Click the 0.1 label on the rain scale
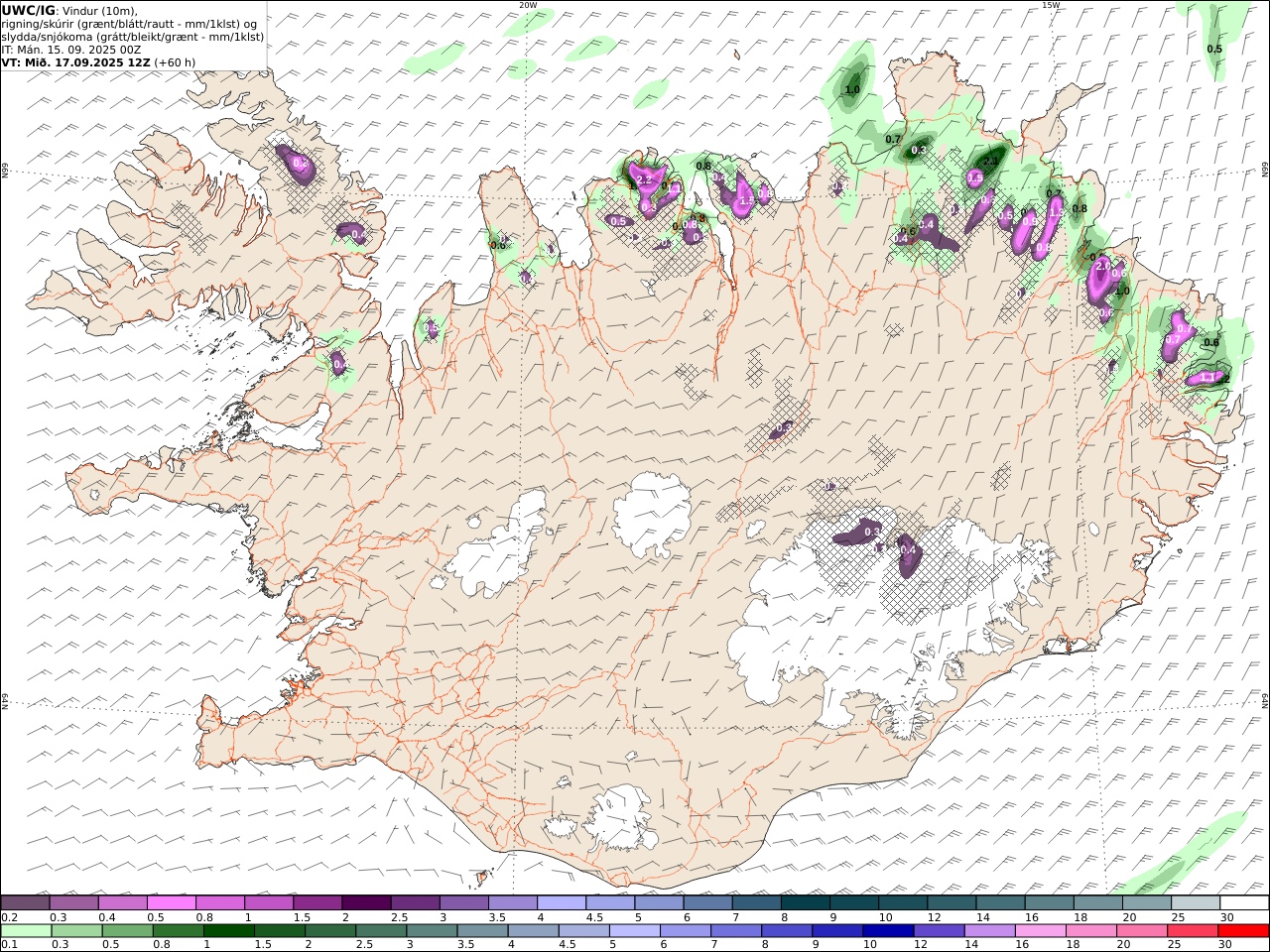The image size is (1270, 952). point(9,944)
